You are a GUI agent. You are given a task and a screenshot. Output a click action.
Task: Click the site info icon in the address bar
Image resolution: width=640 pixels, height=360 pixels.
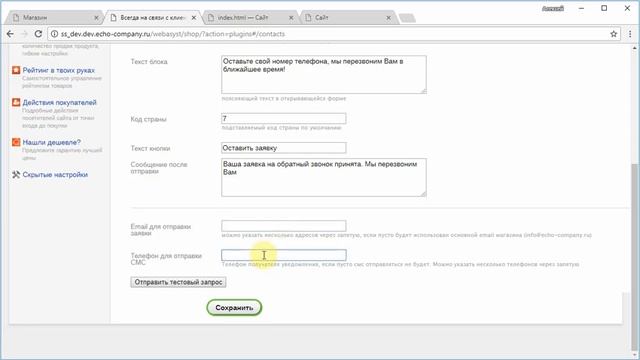point(54,34)
